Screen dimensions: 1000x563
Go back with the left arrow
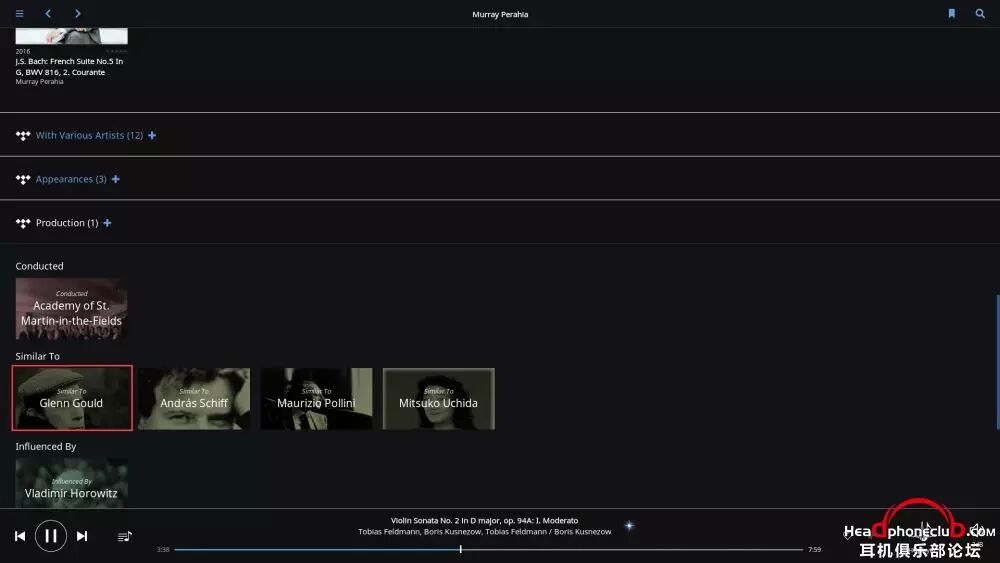coord(48,13)
